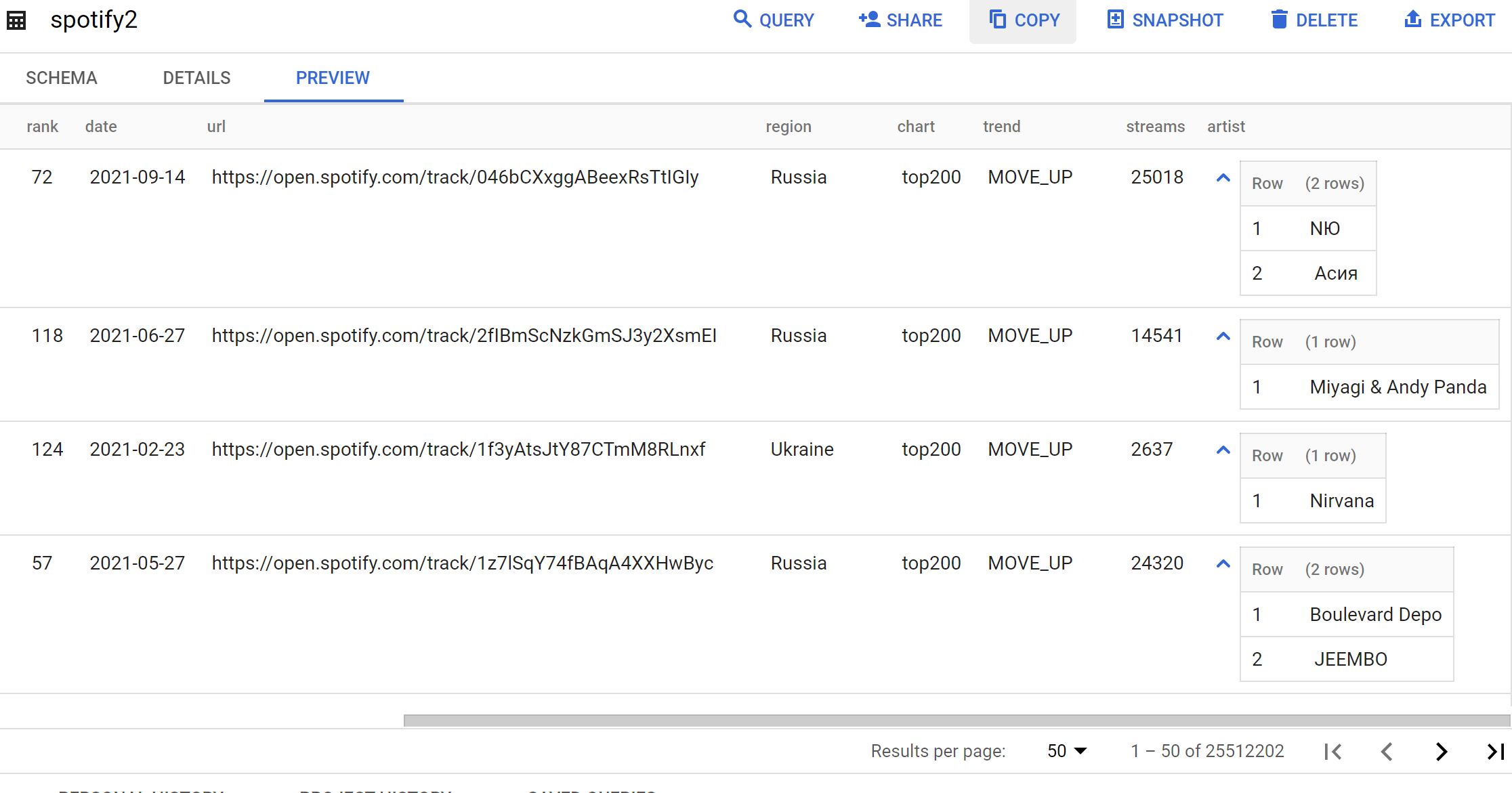This screenshot has width=1512, height=793.
Task: Click the Query magnifier icon
Action: point(742,19)
